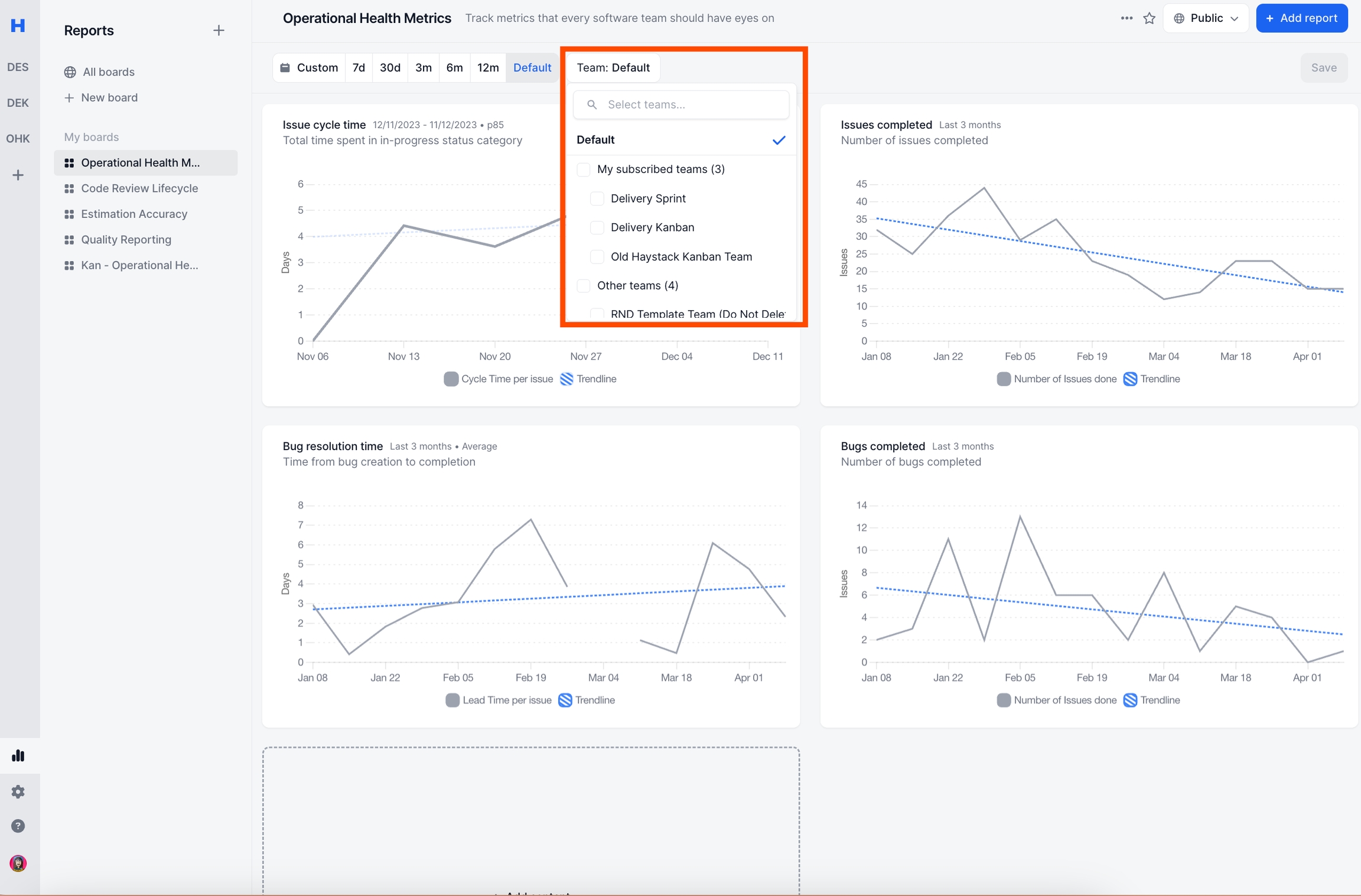Click the plus icon next to Reports
This screenshot has width=1361, height=896.
click(219, 31)
